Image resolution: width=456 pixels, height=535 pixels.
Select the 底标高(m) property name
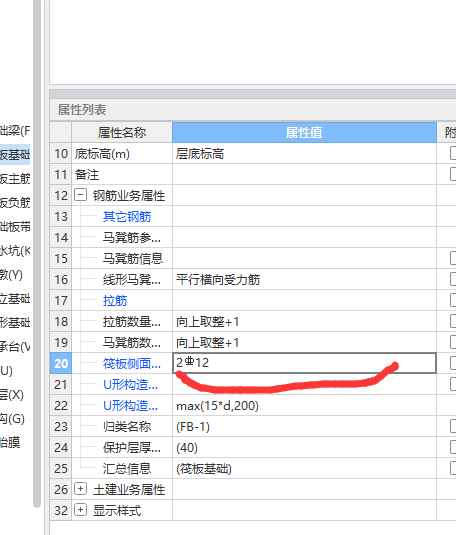coord(102,154)
